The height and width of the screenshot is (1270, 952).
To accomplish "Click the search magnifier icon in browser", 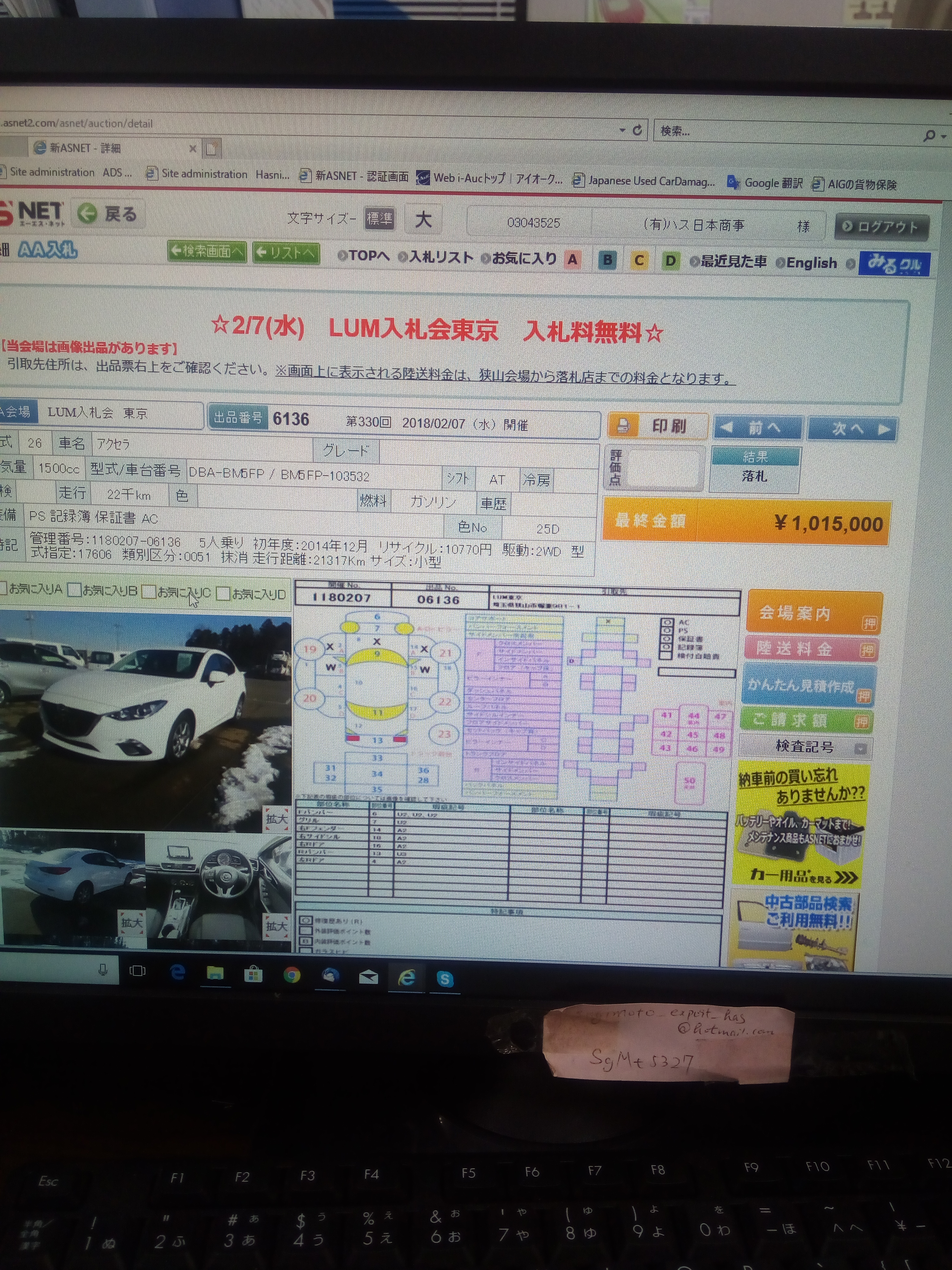I will [x=929, y=137].
